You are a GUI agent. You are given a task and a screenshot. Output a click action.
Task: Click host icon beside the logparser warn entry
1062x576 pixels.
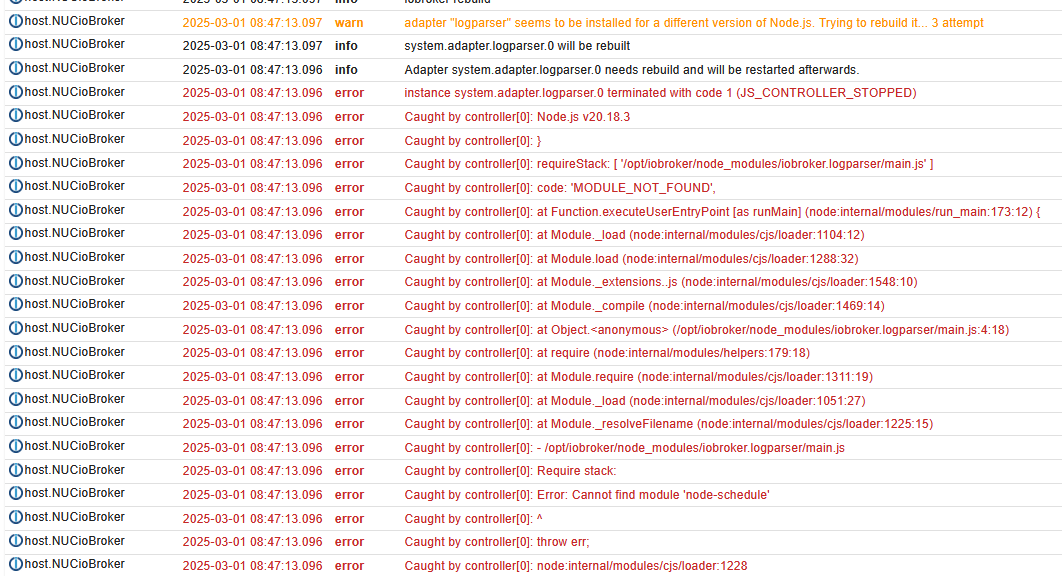(16, 21)
